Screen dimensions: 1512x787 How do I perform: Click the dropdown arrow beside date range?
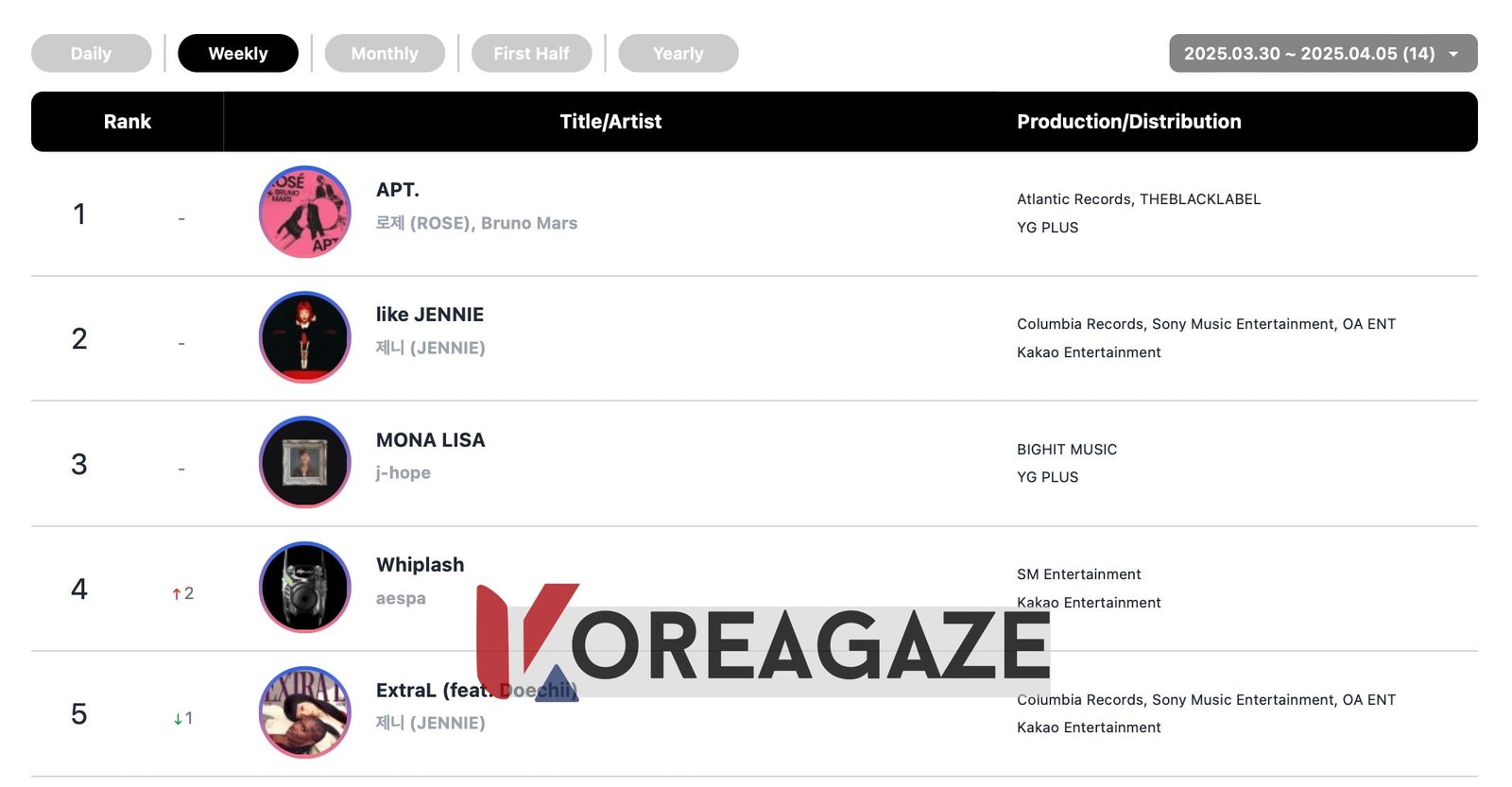1453,54
